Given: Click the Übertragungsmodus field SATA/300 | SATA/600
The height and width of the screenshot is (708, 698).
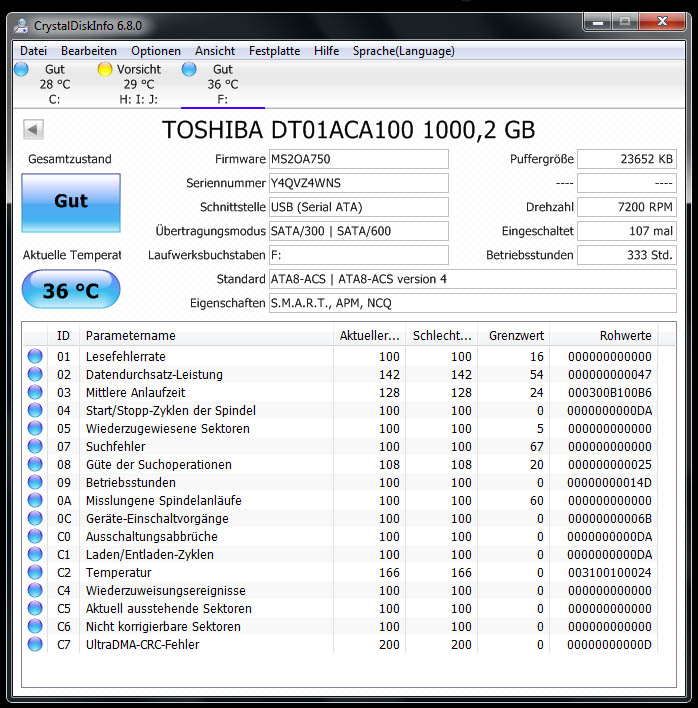Looking at the screenshot, I should click(358, 231).
